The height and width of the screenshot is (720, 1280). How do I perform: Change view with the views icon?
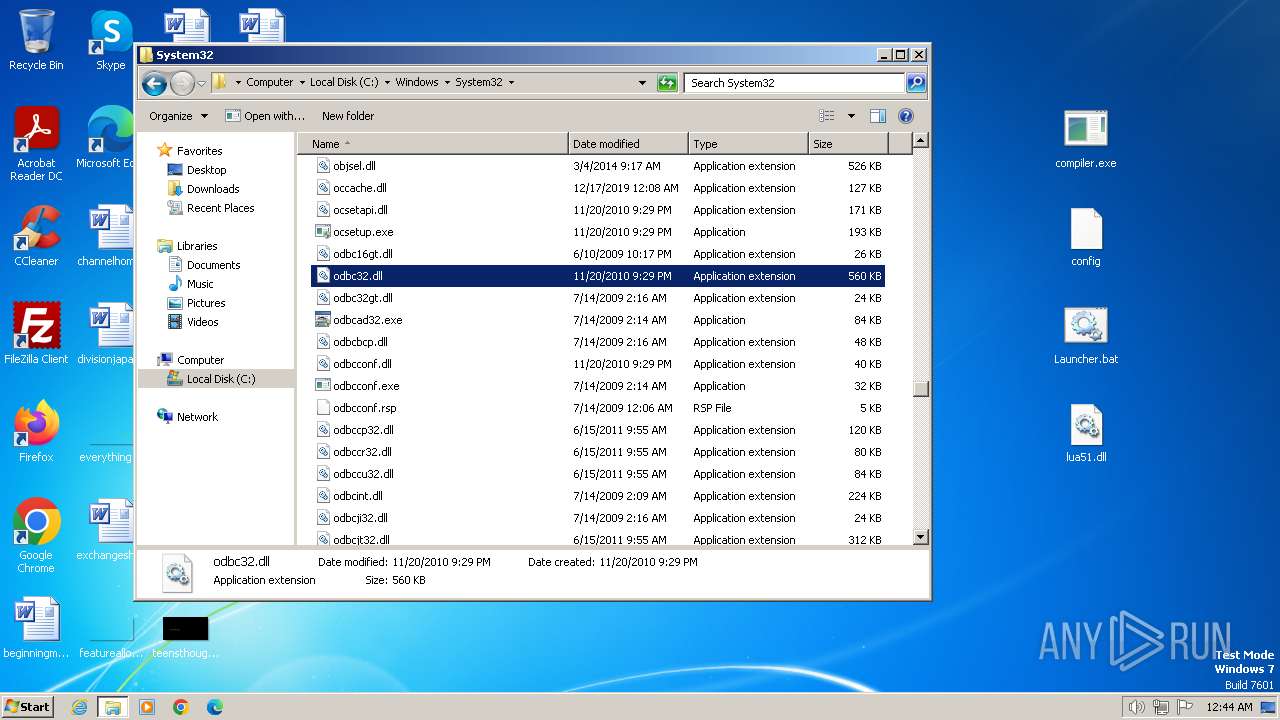[827, 116]
